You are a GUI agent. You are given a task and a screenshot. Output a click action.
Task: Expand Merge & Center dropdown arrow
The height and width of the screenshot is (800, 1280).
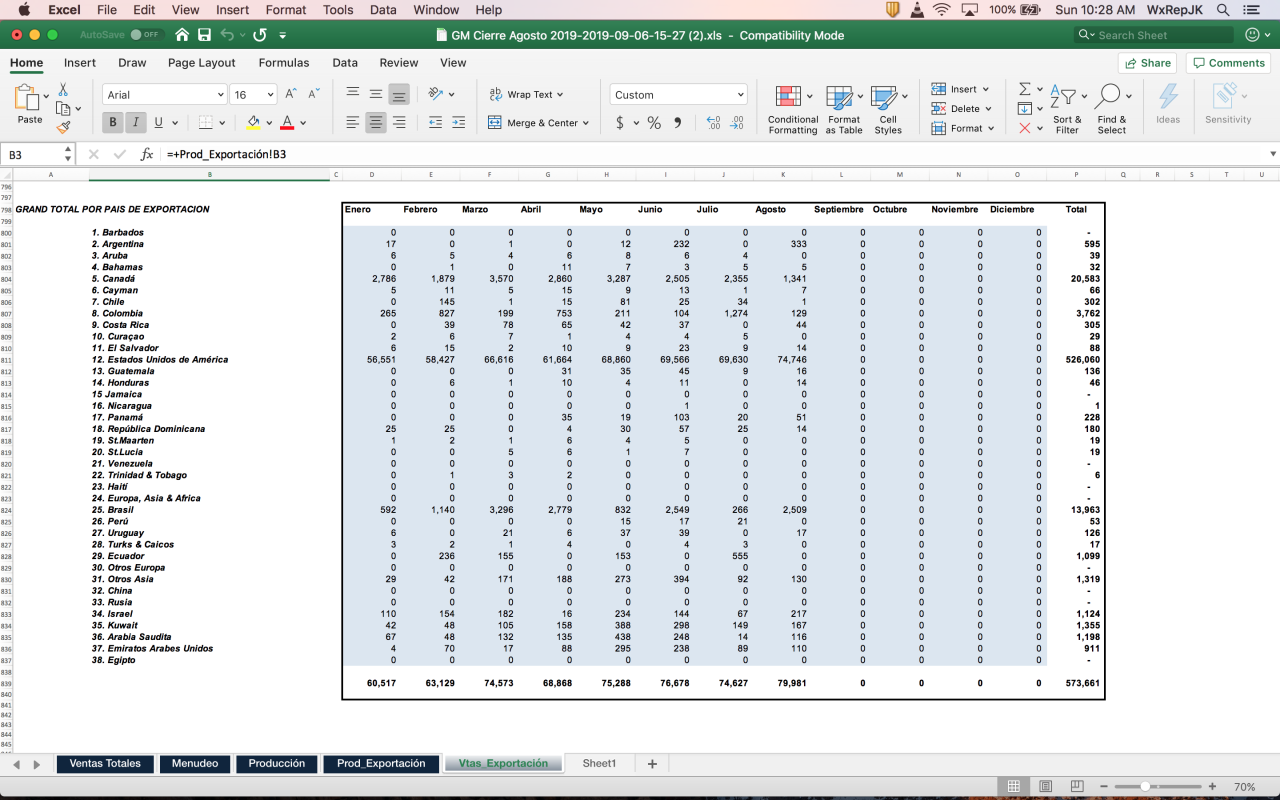[585, 123]
